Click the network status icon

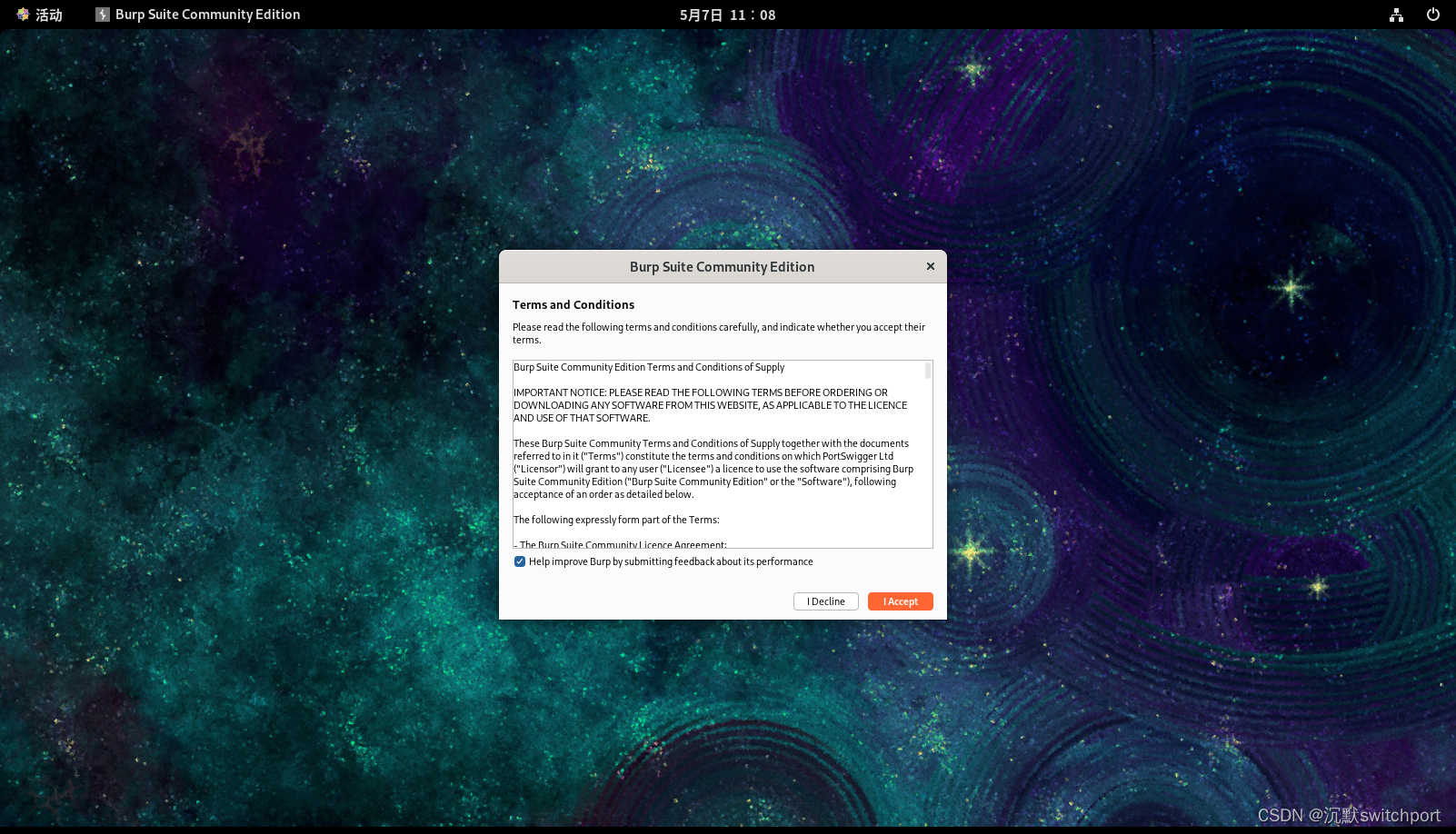coord(1396,15)
